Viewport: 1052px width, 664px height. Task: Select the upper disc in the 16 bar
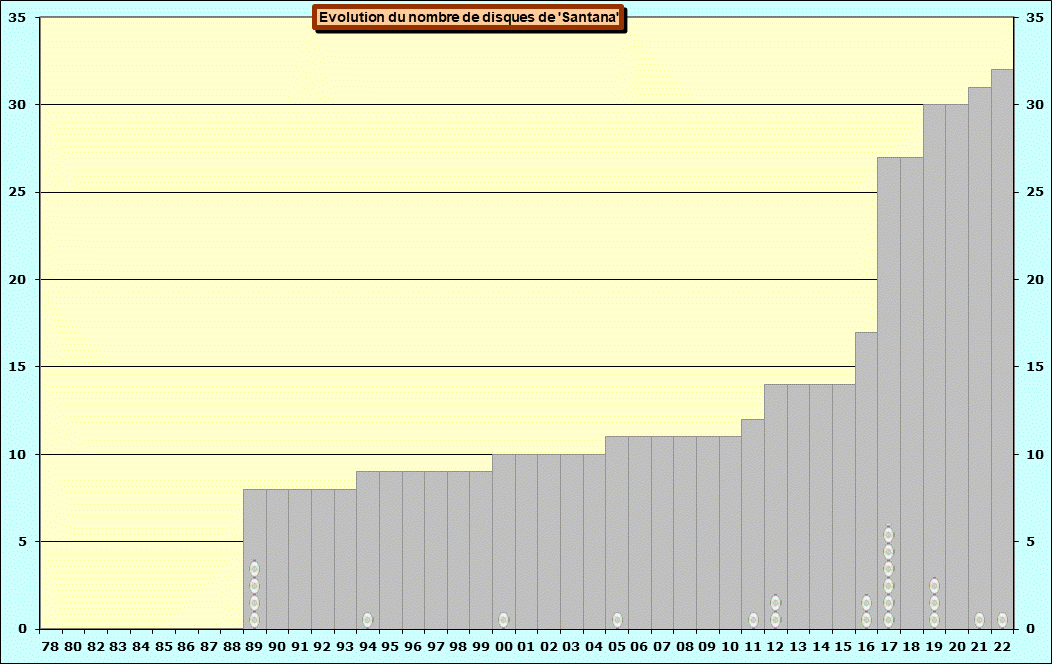point(866,603)
